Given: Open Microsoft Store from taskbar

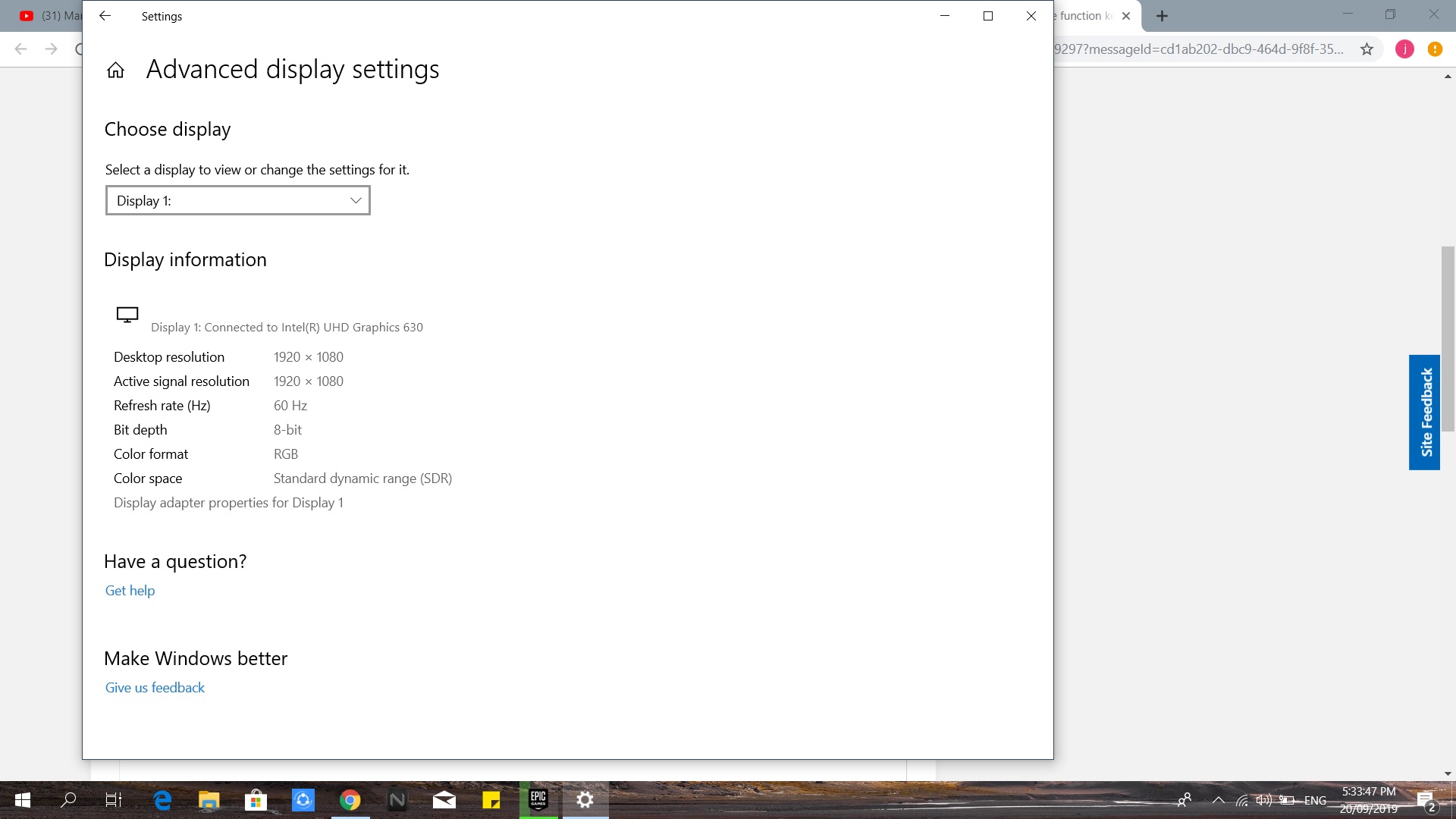Looking at the screenshot, I should coord(256,800).
